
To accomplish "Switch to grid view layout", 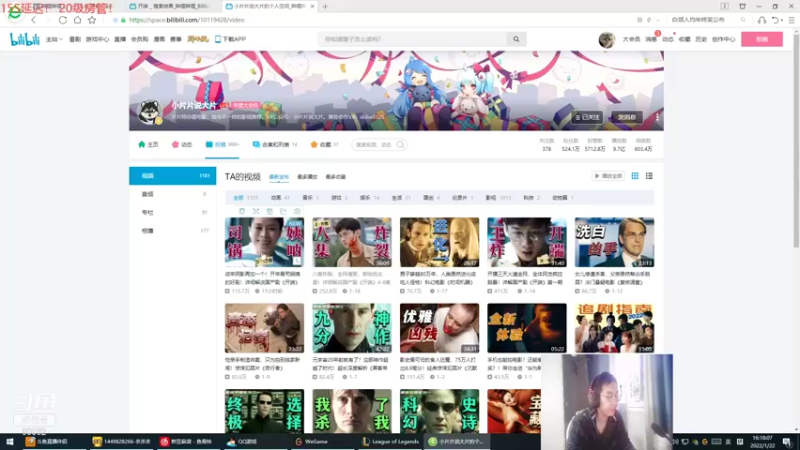I will (635, 176).
